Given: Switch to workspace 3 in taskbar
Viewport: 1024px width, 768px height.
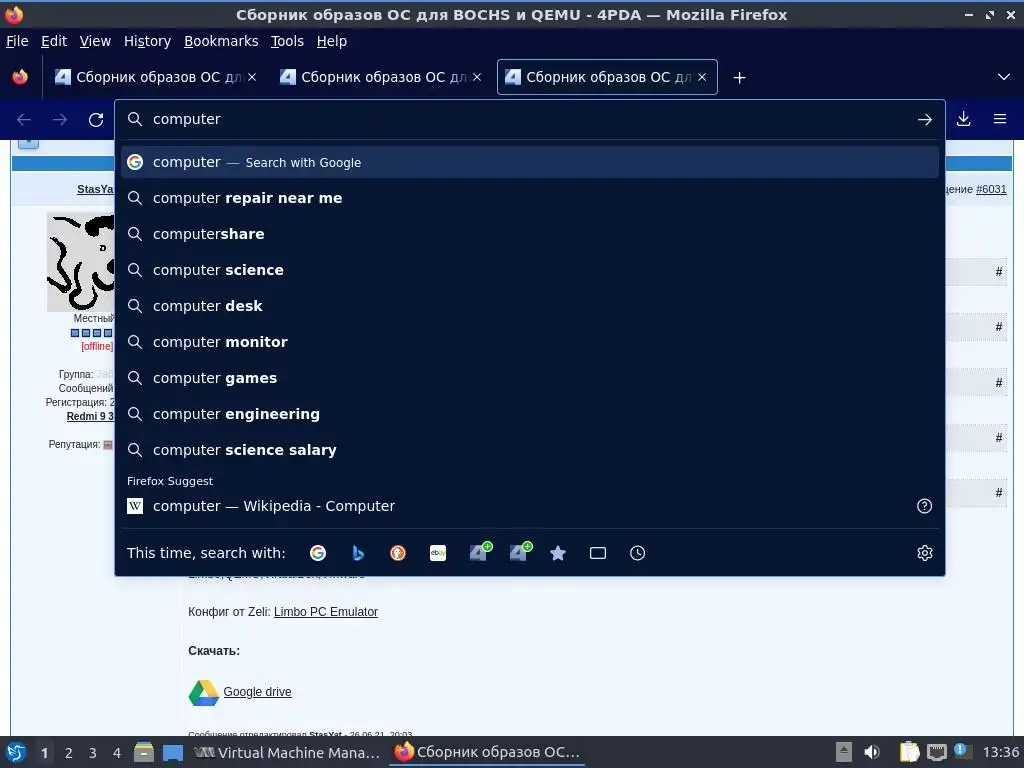Looking at the screenshot, I should 92,753.
